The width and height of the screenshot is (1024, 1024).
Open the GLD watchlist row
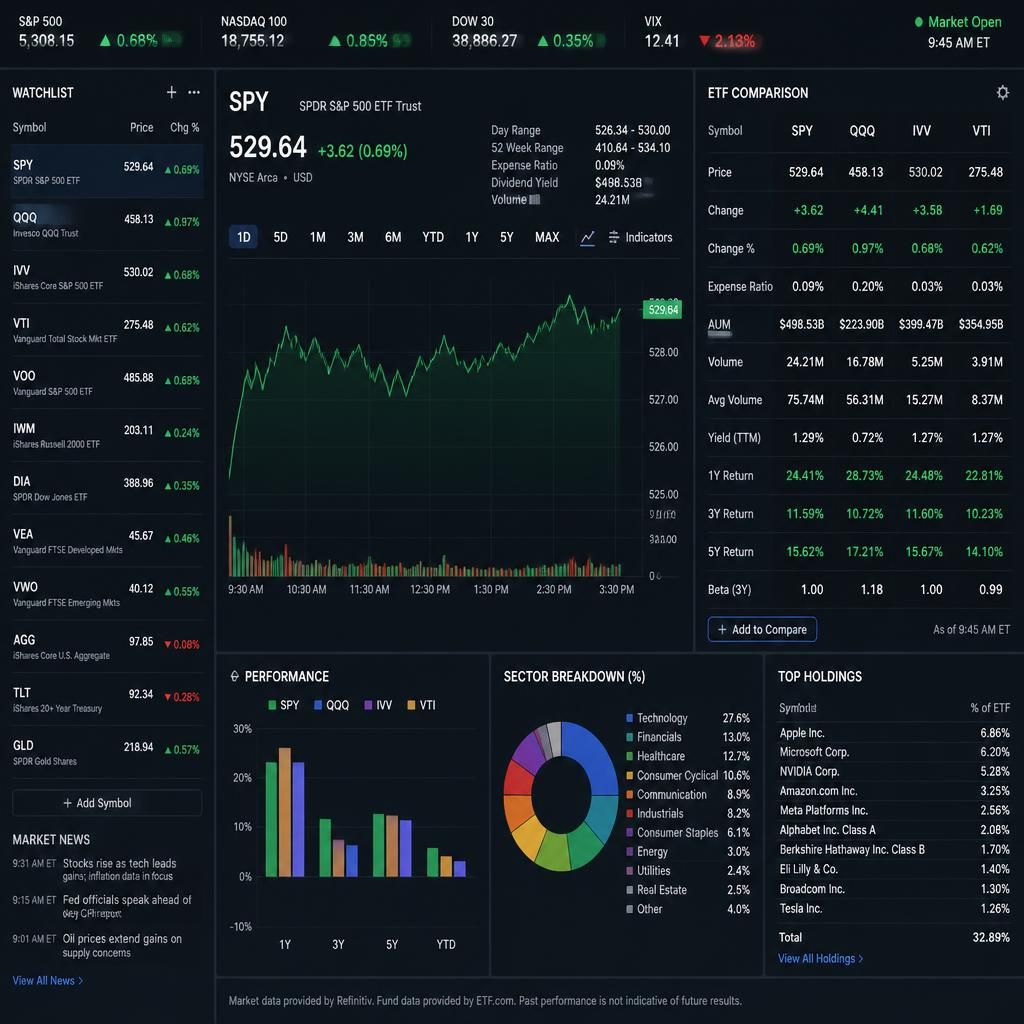[x=107, y=753]
